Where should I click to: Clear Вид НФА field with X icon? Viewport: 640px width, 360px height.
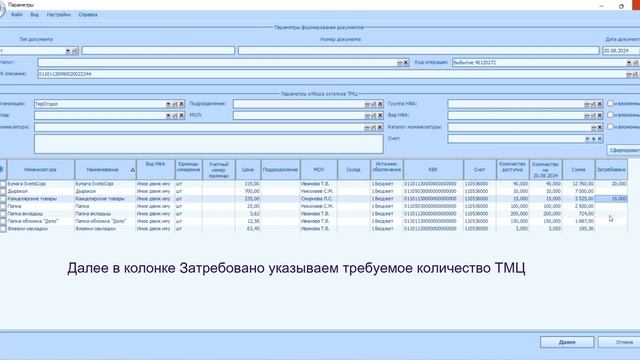pos(600,116)
